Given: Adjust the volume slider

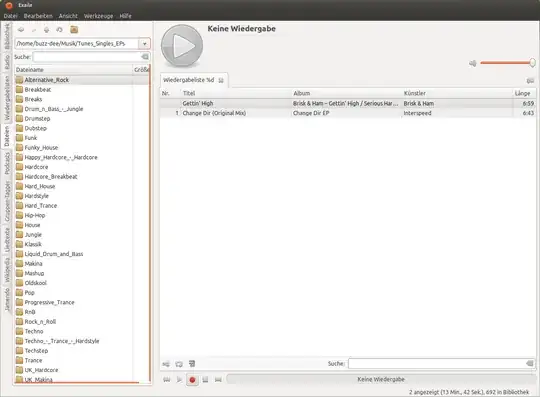Looking at the screenshot, I should coord(508,63).
